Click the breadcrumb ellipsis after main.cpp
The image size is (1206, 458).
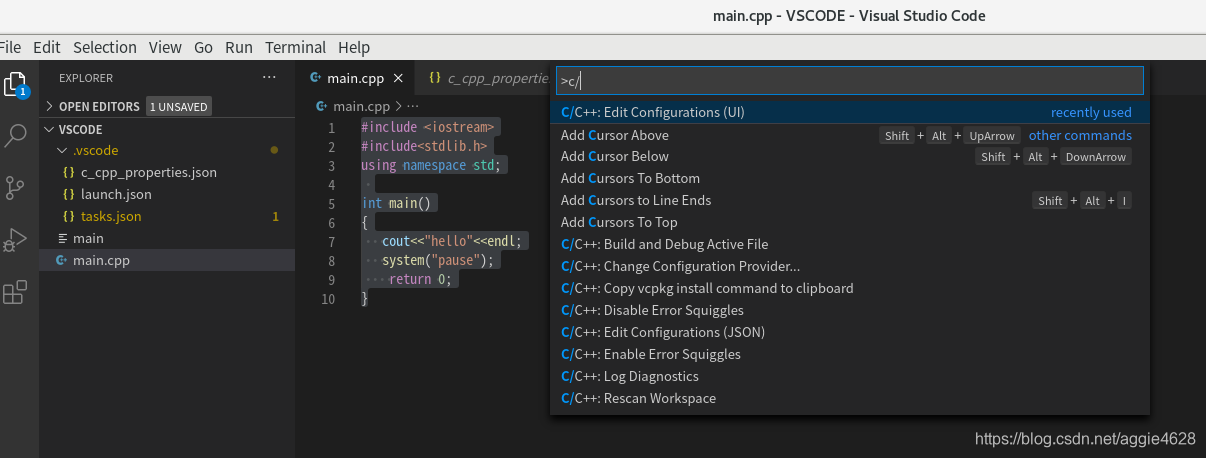point(412,106)
